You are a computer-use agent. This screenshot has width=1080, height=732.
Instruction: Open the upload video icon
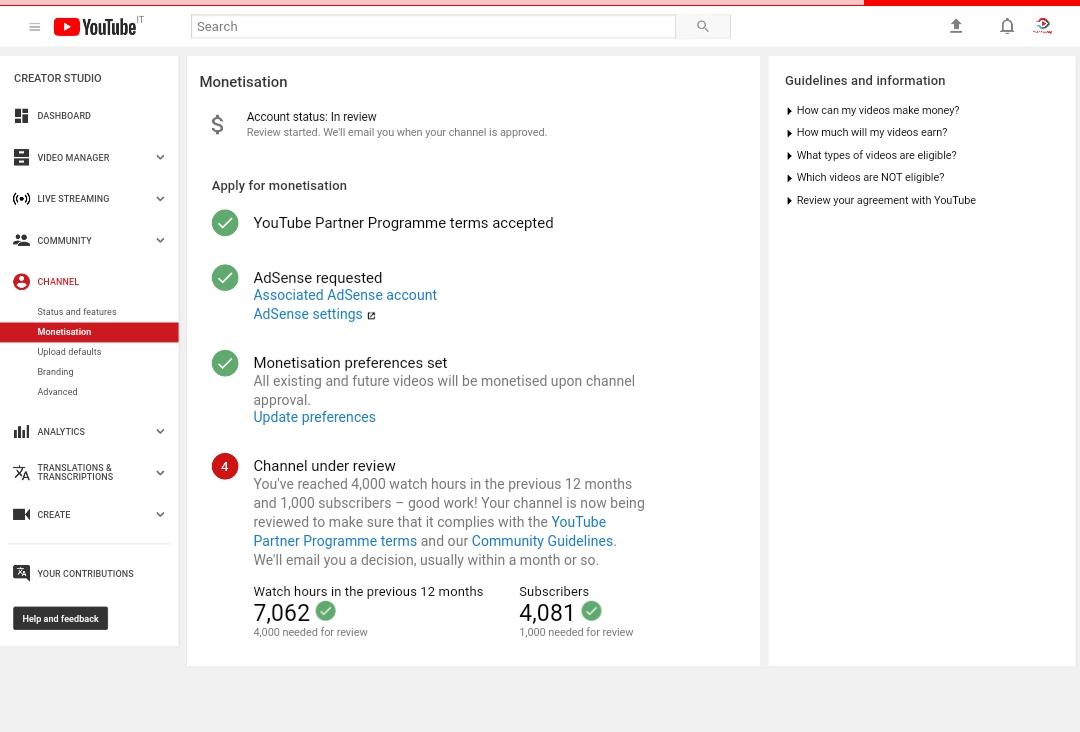(x=956, y=26)
